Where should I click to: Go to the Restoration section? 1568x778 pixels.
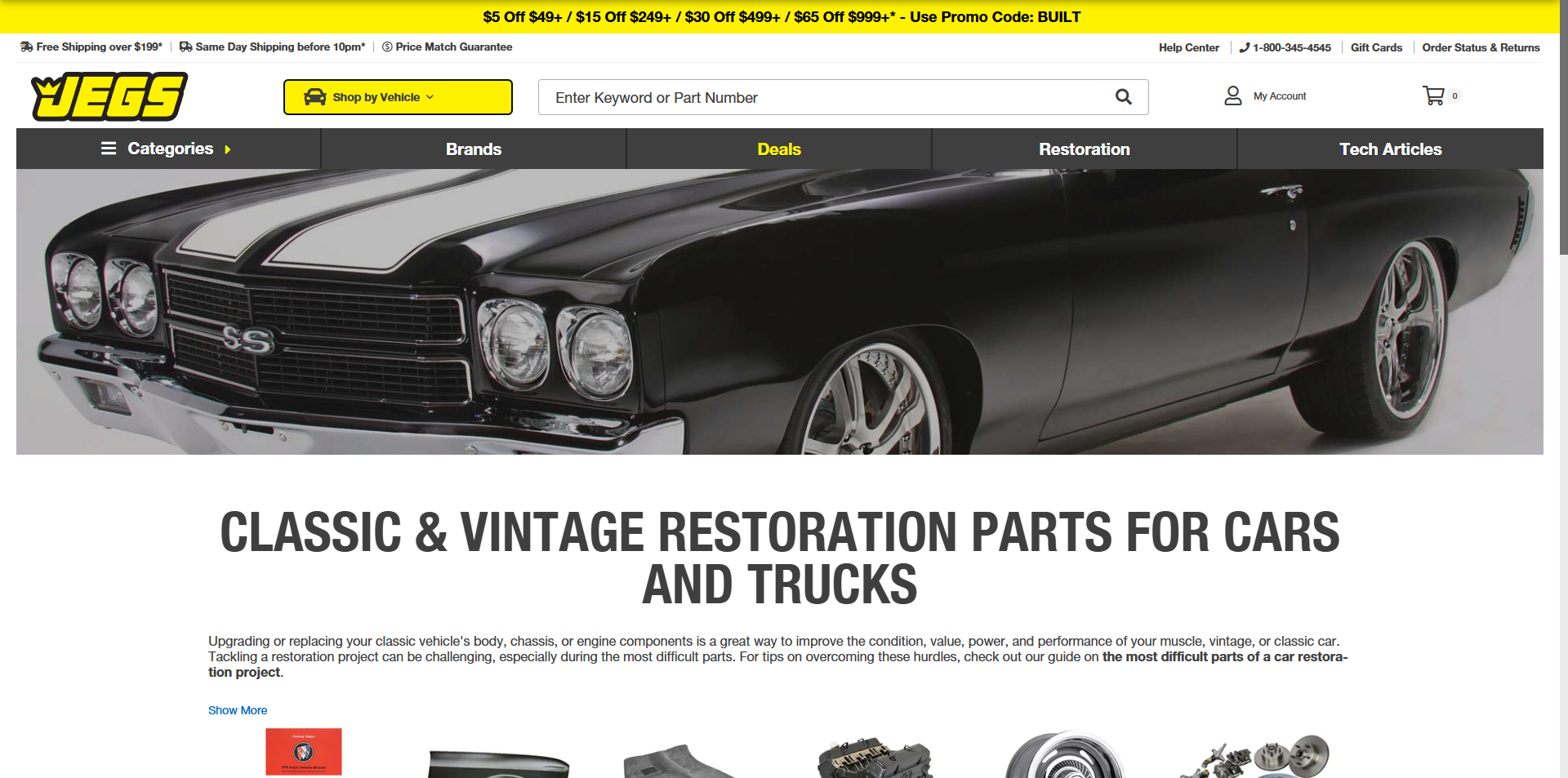click(x=1085, y=149)
